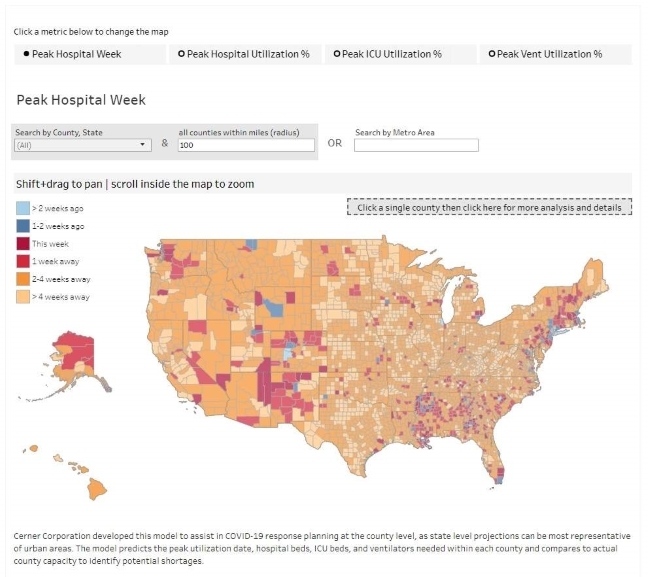
Task: Select the 'This week' legend color box
Action: (22, 244)
